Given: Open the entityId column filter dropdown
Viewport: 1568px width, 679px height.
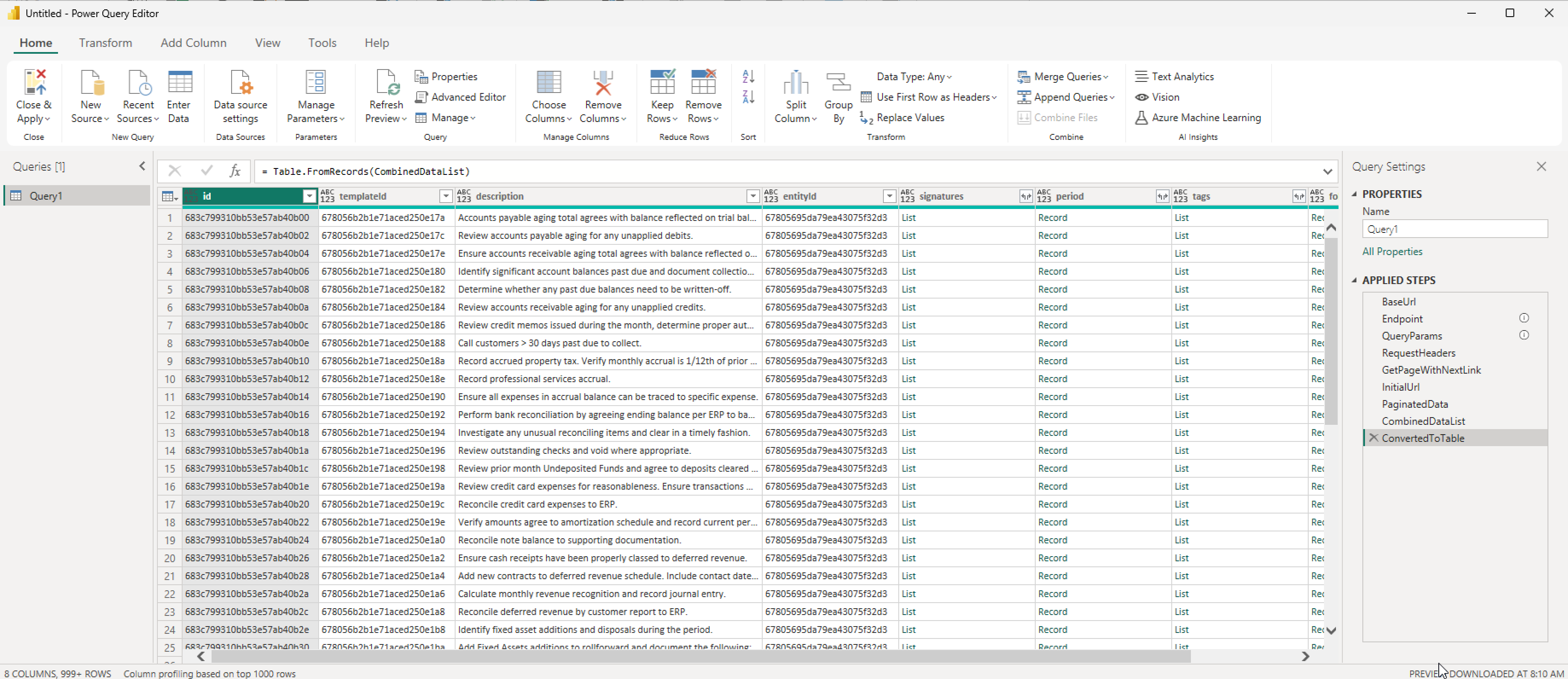Looking at the screenshot, I should click(x=889, y=196).
